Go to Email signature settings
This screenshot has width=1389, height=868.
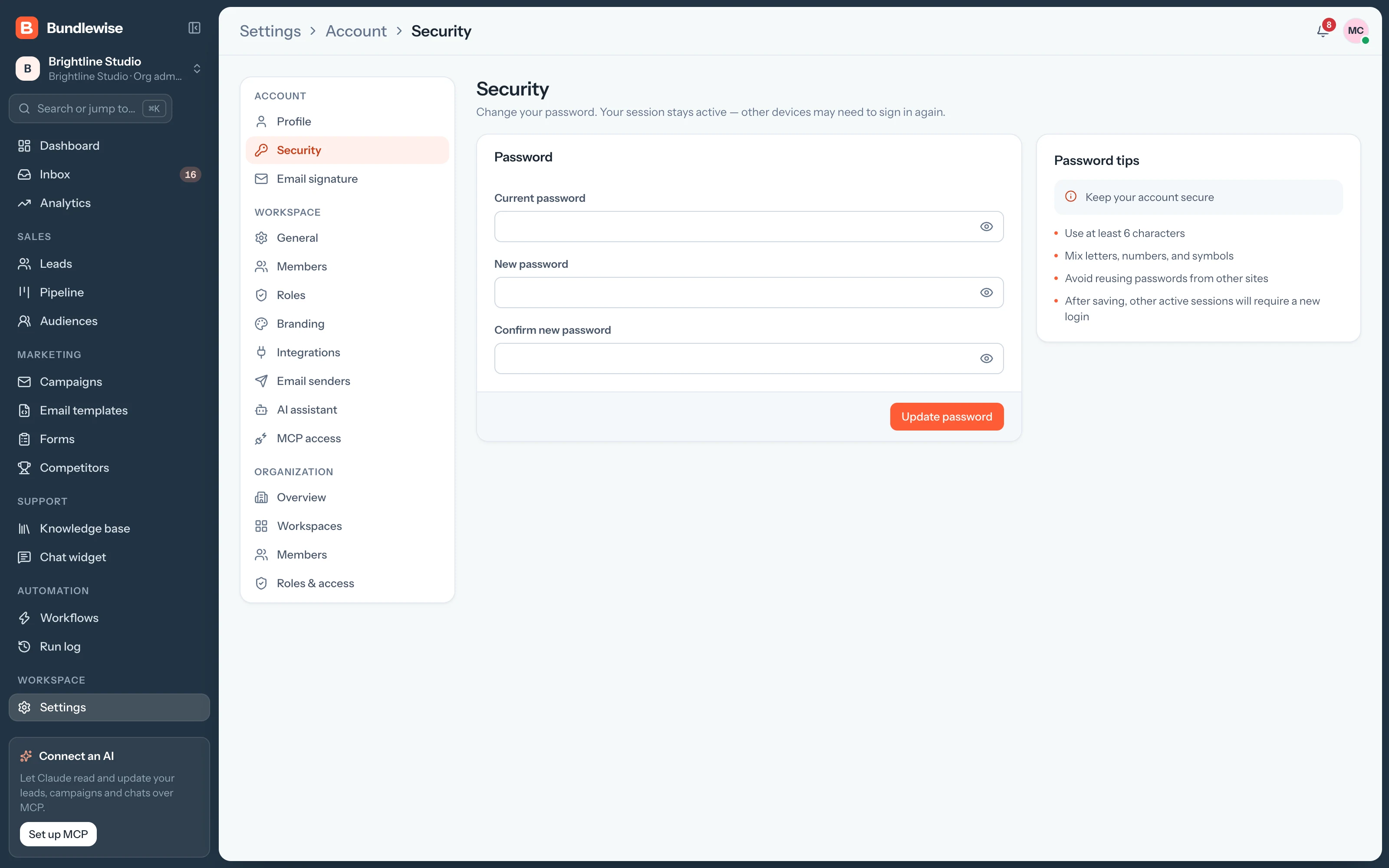[347, 179]
